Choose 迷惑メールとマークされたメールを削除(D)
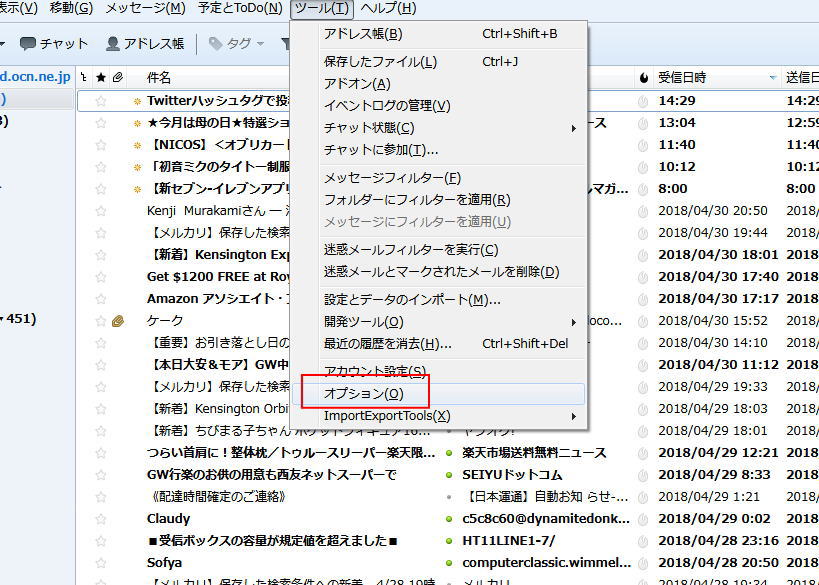The height and width of the screenshot is (585, 819). pyautogui.click(x=439, y=272)
